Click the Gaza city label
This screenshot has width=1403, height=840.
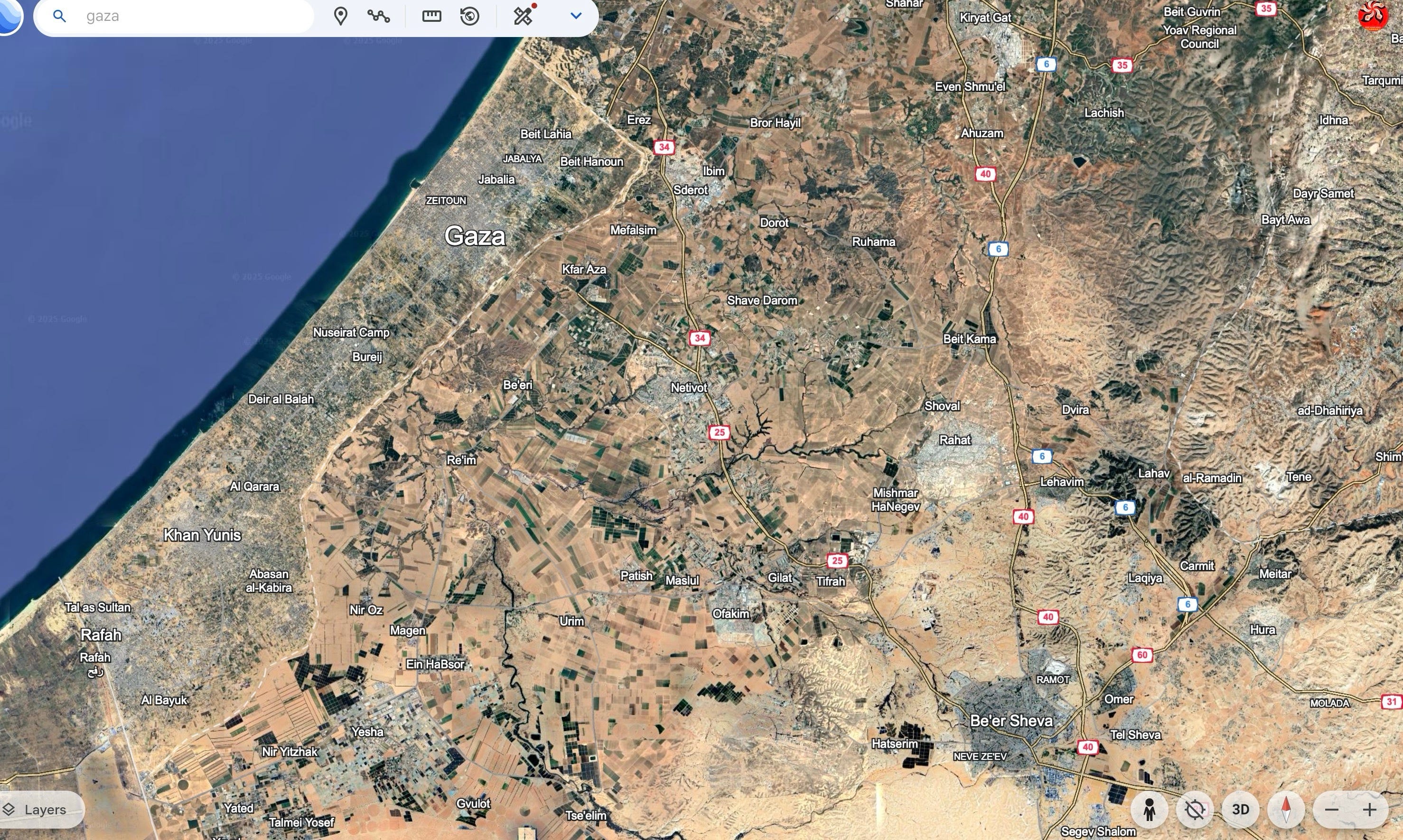[474, 236]
